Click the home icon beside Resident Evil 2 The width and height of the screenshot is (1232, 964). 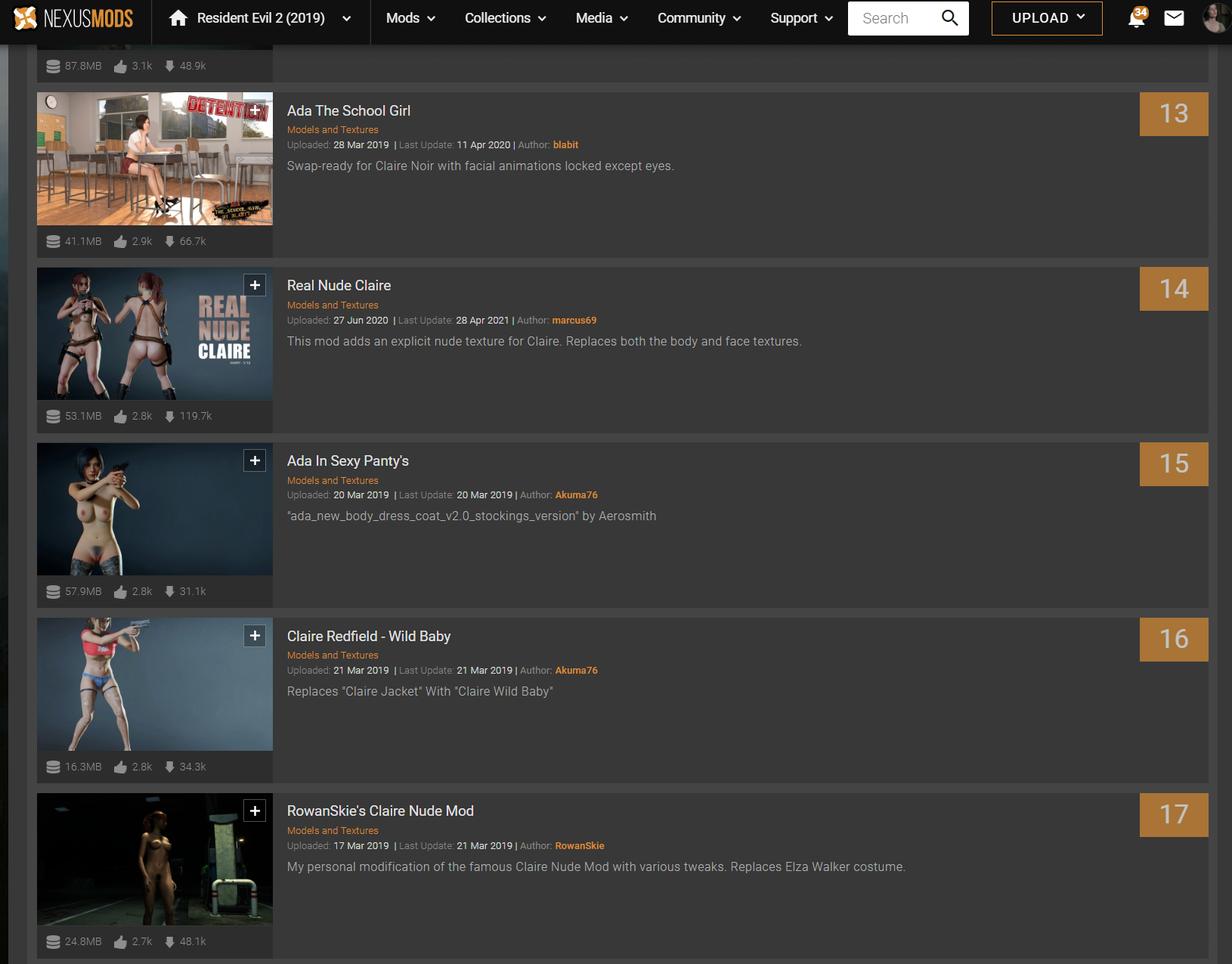(178, 18)
